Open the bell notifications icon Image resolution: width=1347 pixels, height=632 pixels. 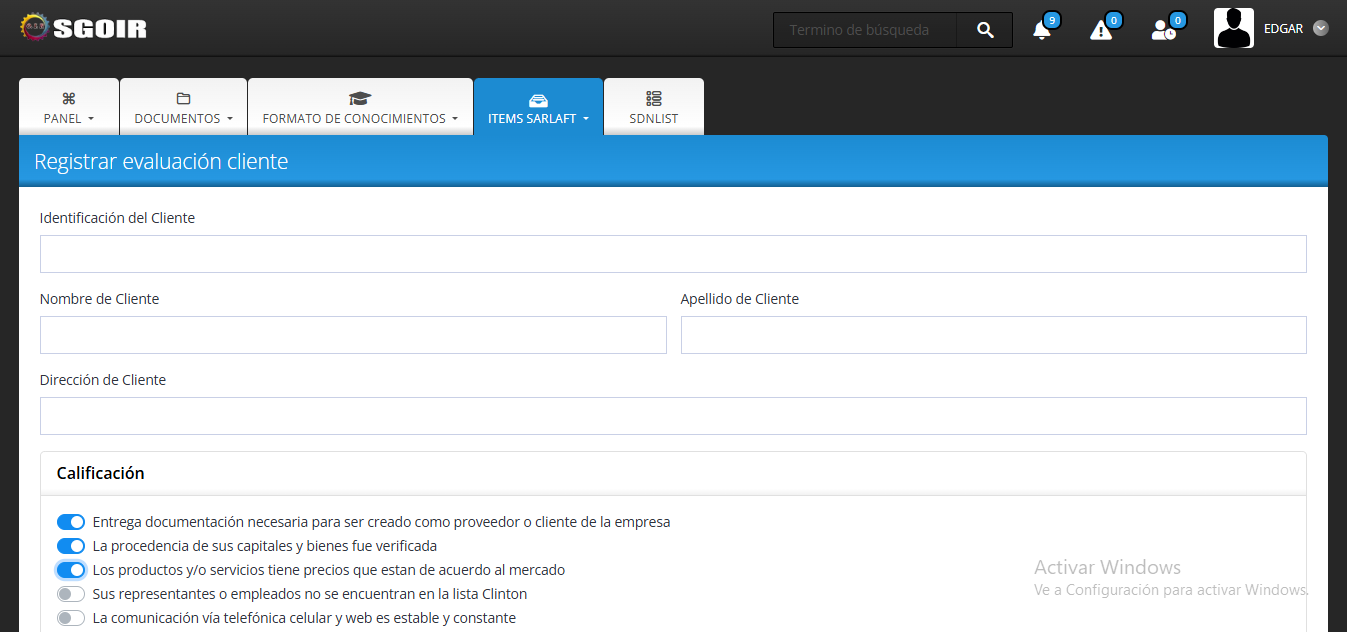[x=1041, y=30]
